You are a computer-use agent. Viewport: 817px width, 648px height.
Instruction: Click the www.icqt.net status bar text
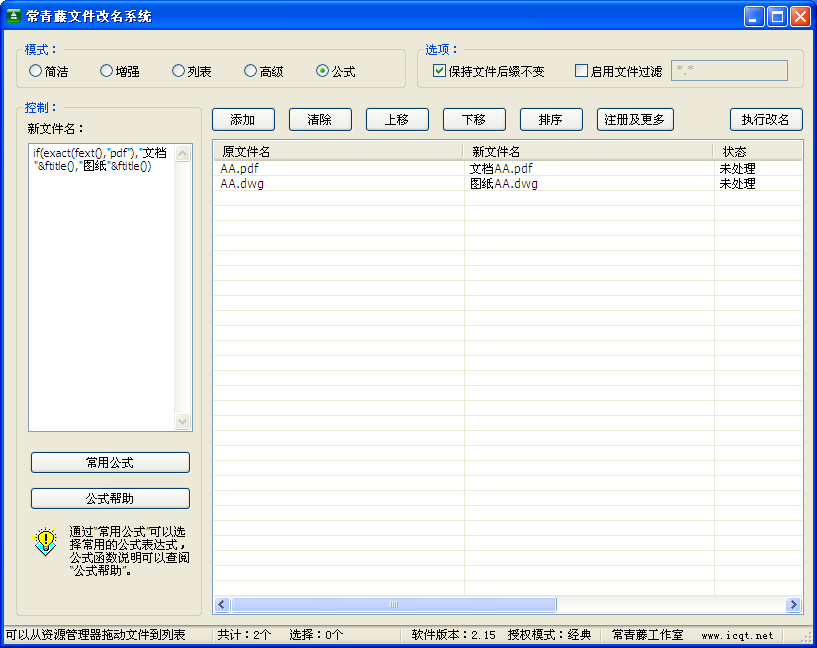pyautogui.click(x=737, y=635)
